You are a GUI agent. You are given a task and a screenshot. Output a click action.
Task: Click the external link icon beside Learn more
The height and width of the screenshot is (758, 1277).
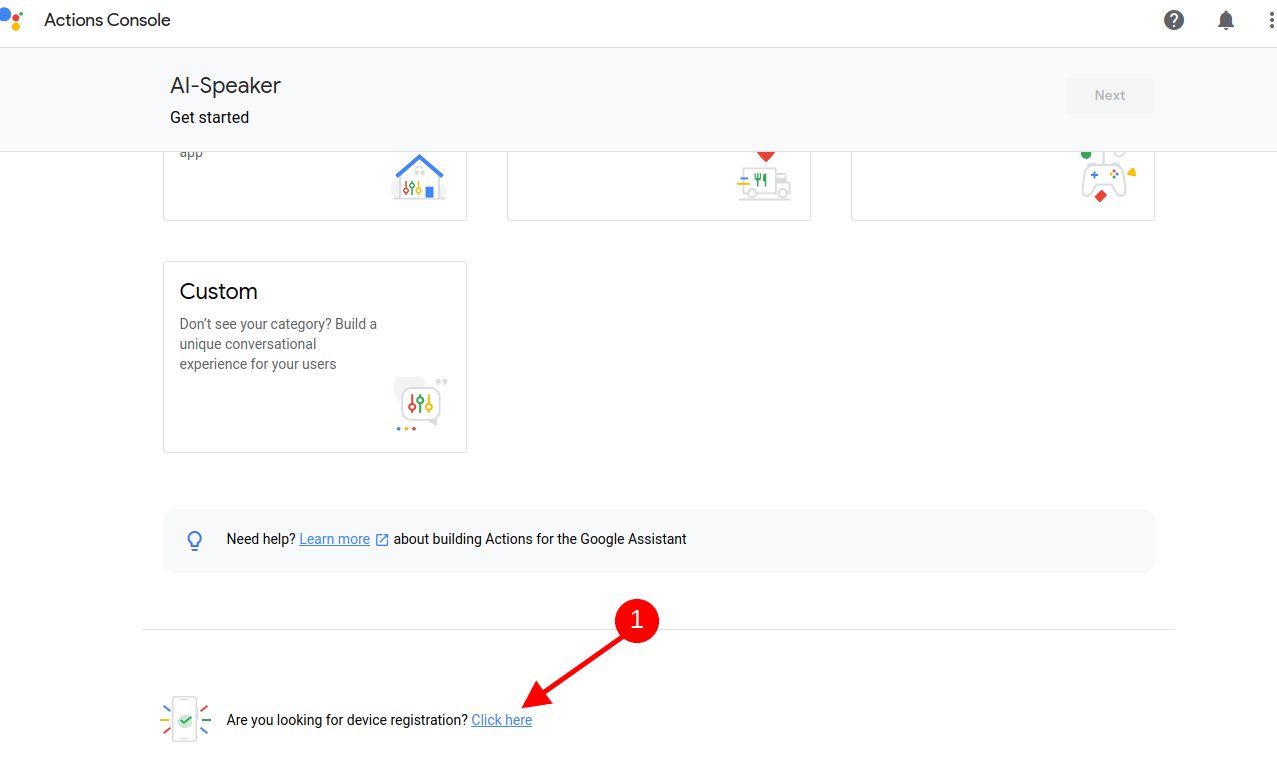tap(382, 539)
